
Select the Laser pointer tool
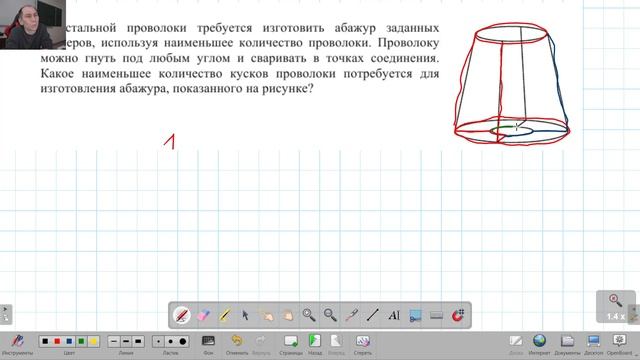pyautogui.click(x=351, y=315)
